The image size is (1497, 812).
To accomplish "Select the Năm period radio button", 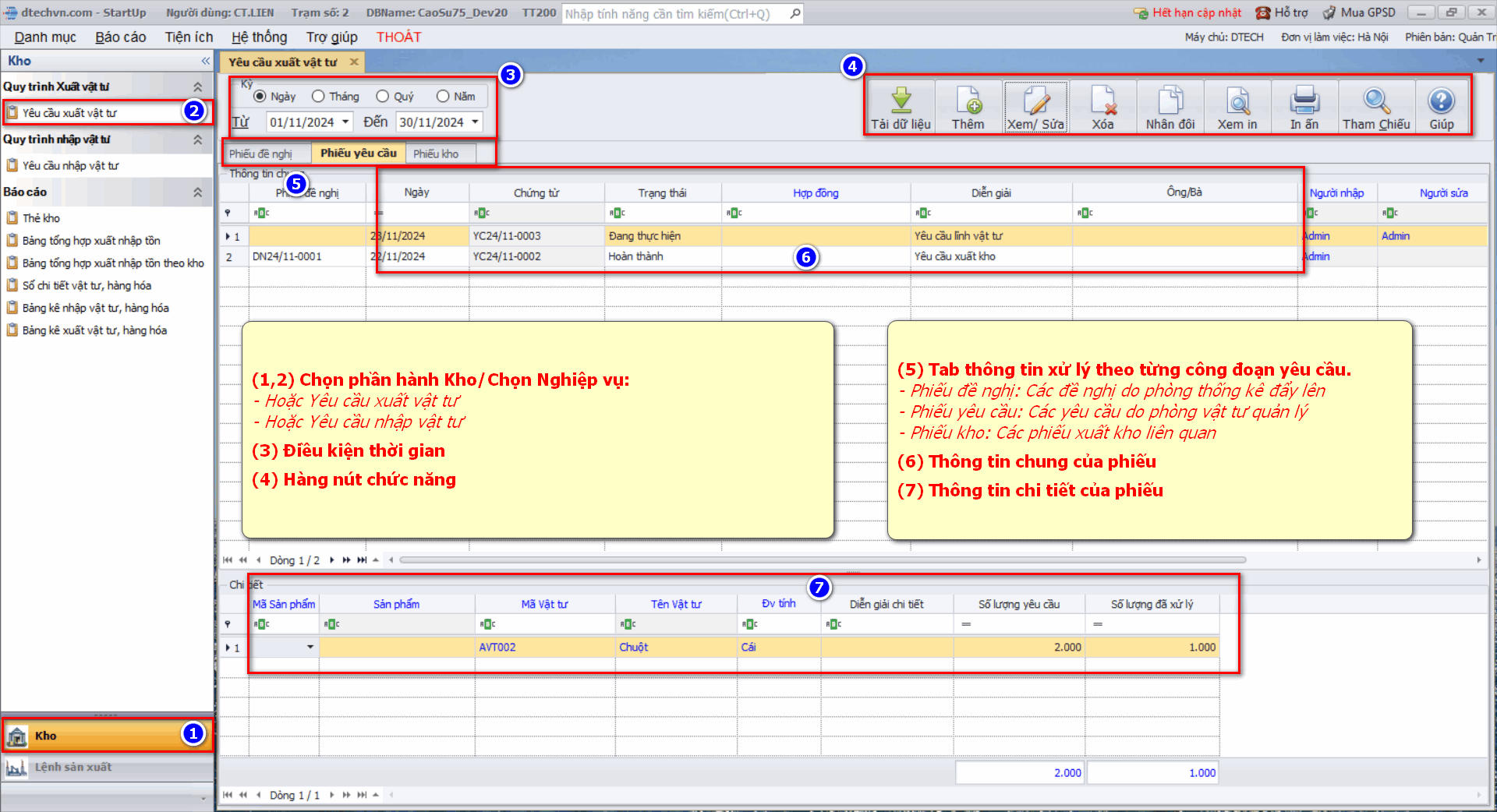I will pyautogui.click(x=443, y=97).
